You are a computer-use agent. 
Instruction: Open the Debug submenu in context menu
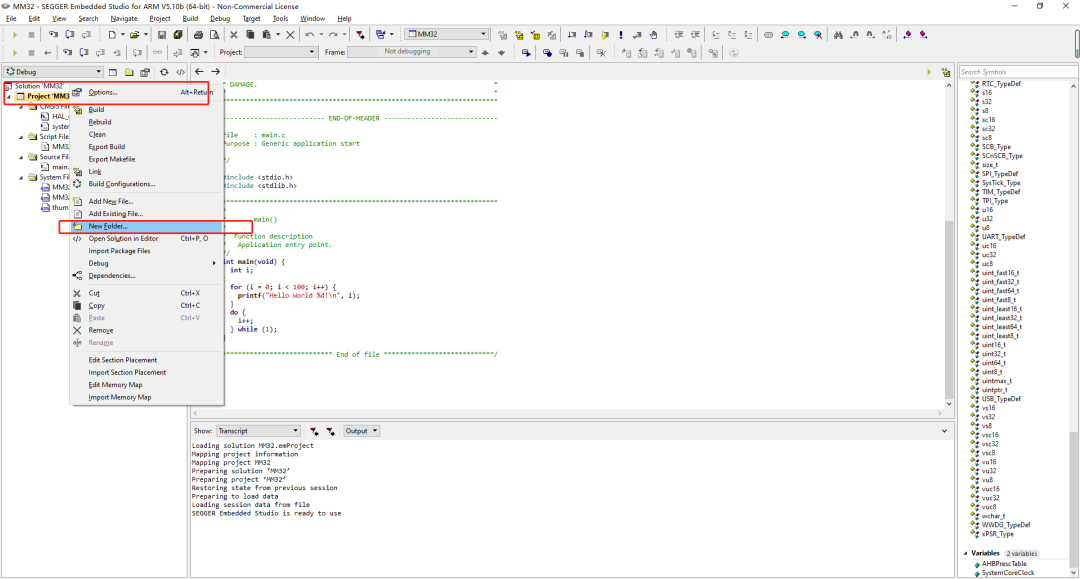pyautogui.click(x=147, y=264)
